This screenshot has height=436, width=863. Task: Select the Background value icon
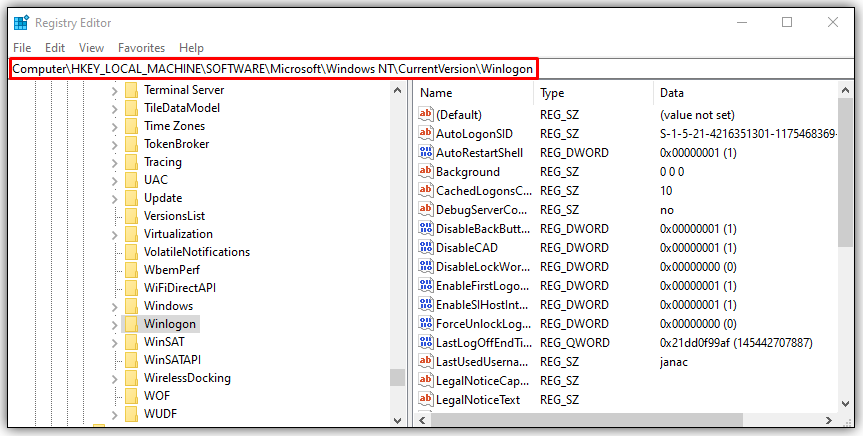coord(426,172)
